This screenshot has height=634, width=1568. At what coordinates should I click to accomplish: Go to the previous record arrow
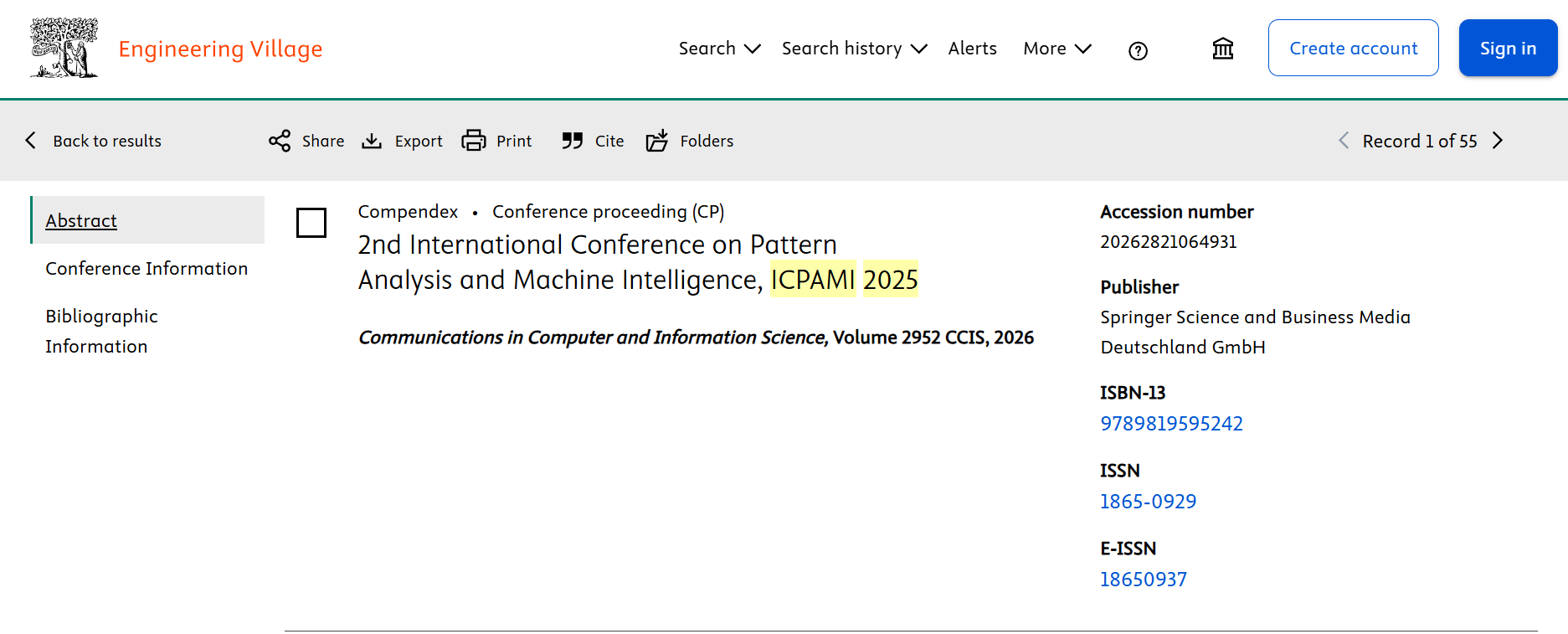point(1344,141)
